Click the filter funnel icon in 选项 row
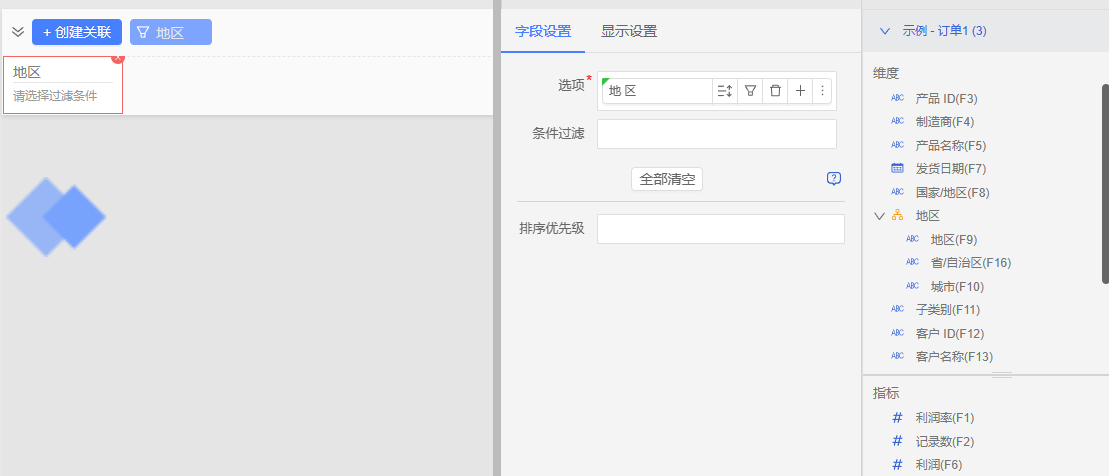 click(750, 91)
